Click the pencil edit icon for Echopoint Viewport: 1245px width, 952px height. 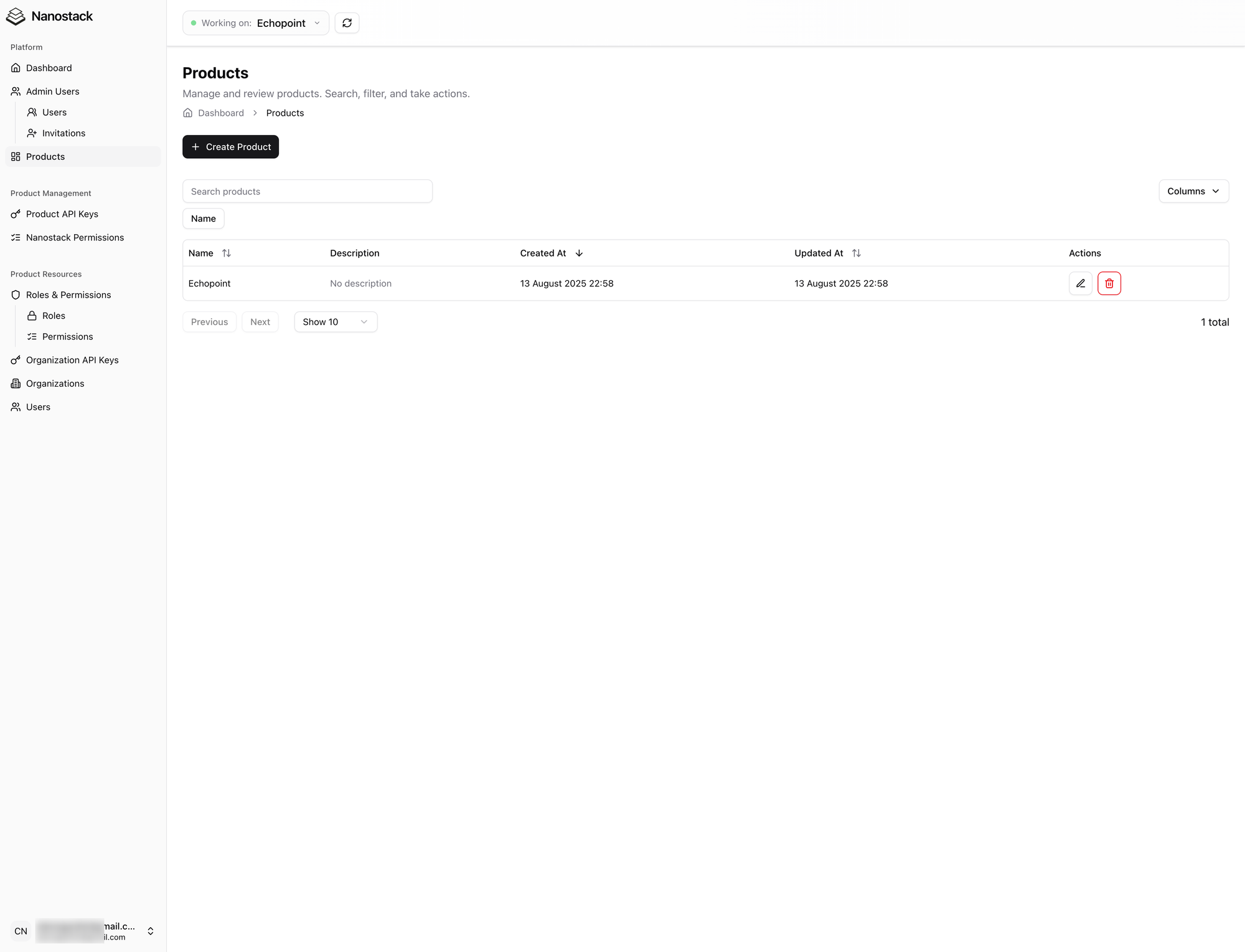(1080, 283)
